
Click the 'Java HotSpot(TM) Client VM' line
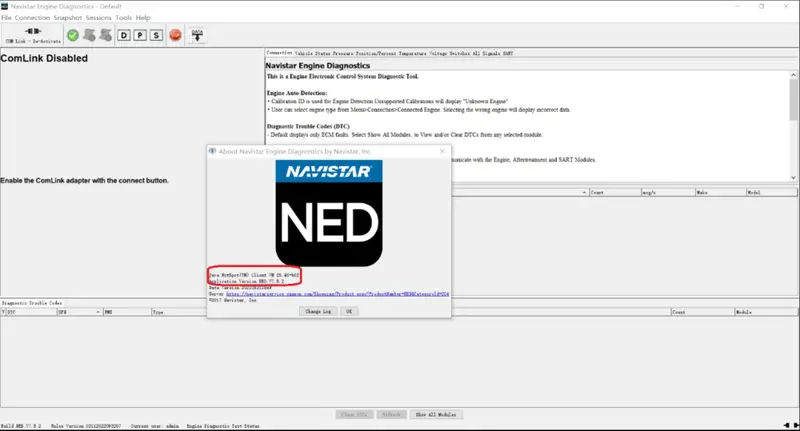tap(254, 274)
